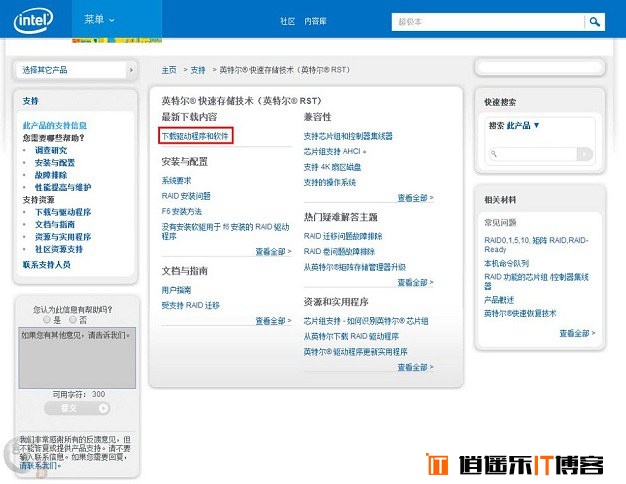Open 英特尔®快速恢复技术 link
The width and height of the screenshot is (626, 484).
520,313
